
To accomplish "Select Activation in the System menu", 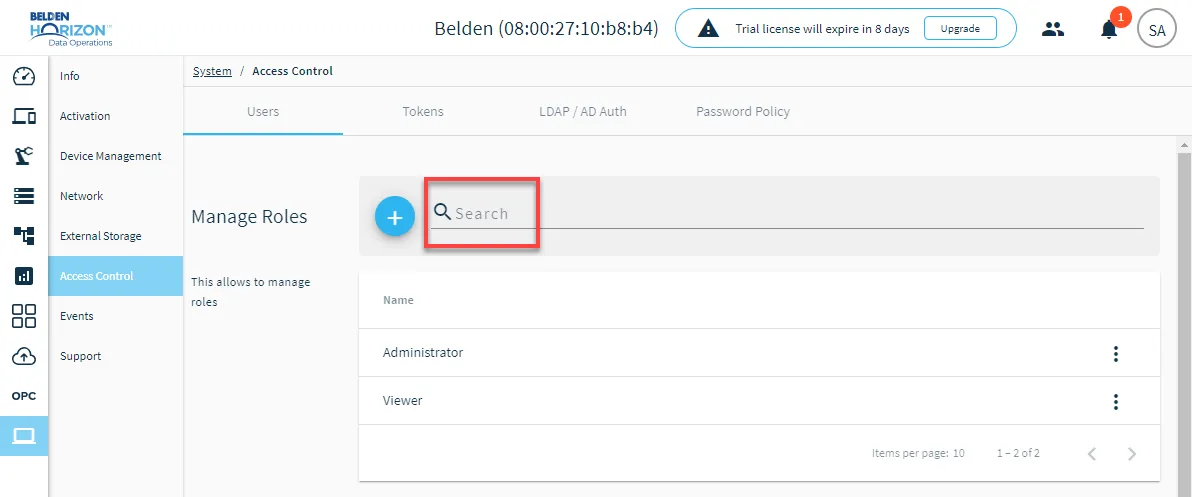I will (x=116, y=116).
